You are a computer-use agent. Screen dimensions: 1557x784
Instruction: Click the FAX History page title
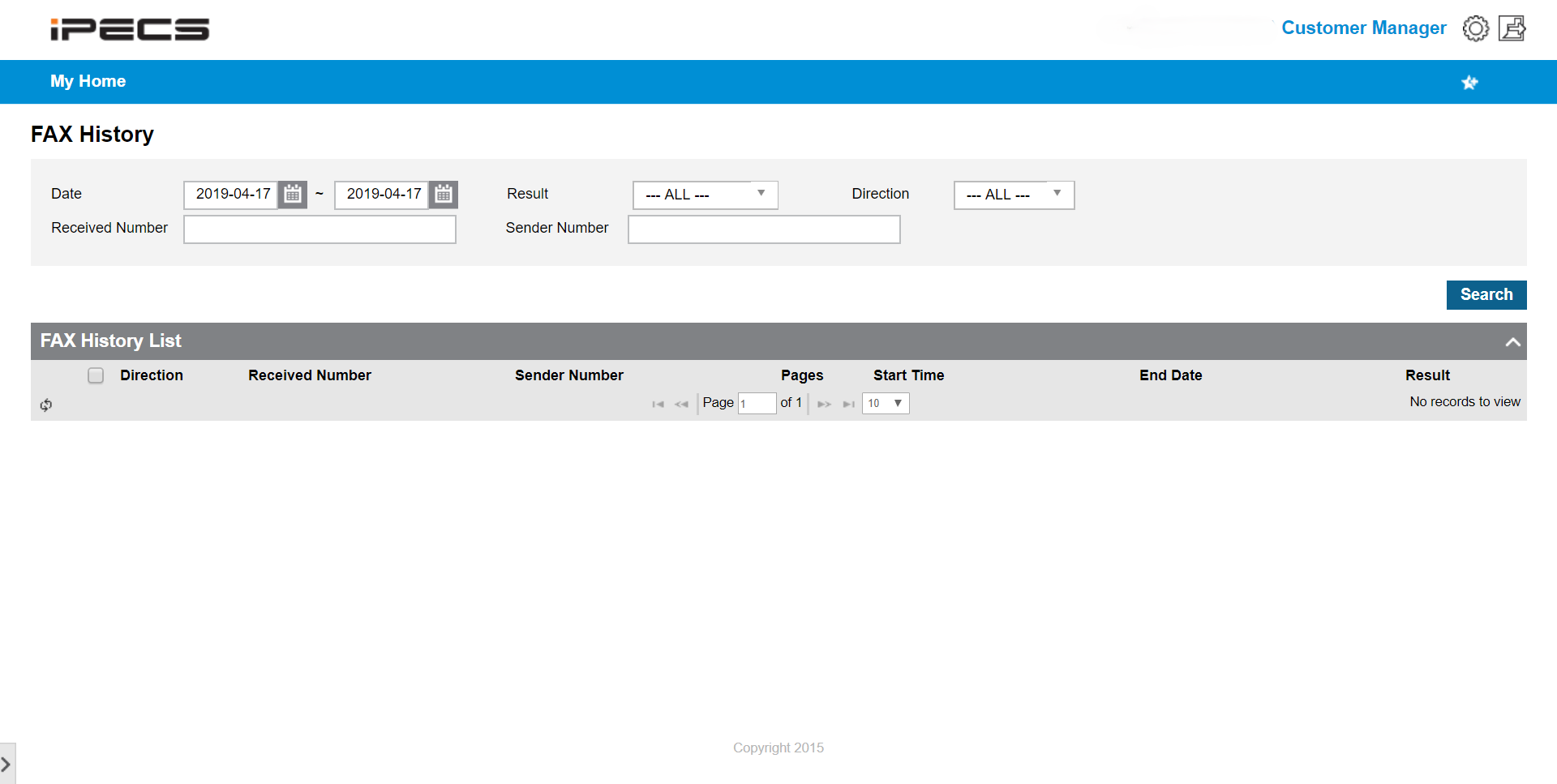[x=92, y=135]
